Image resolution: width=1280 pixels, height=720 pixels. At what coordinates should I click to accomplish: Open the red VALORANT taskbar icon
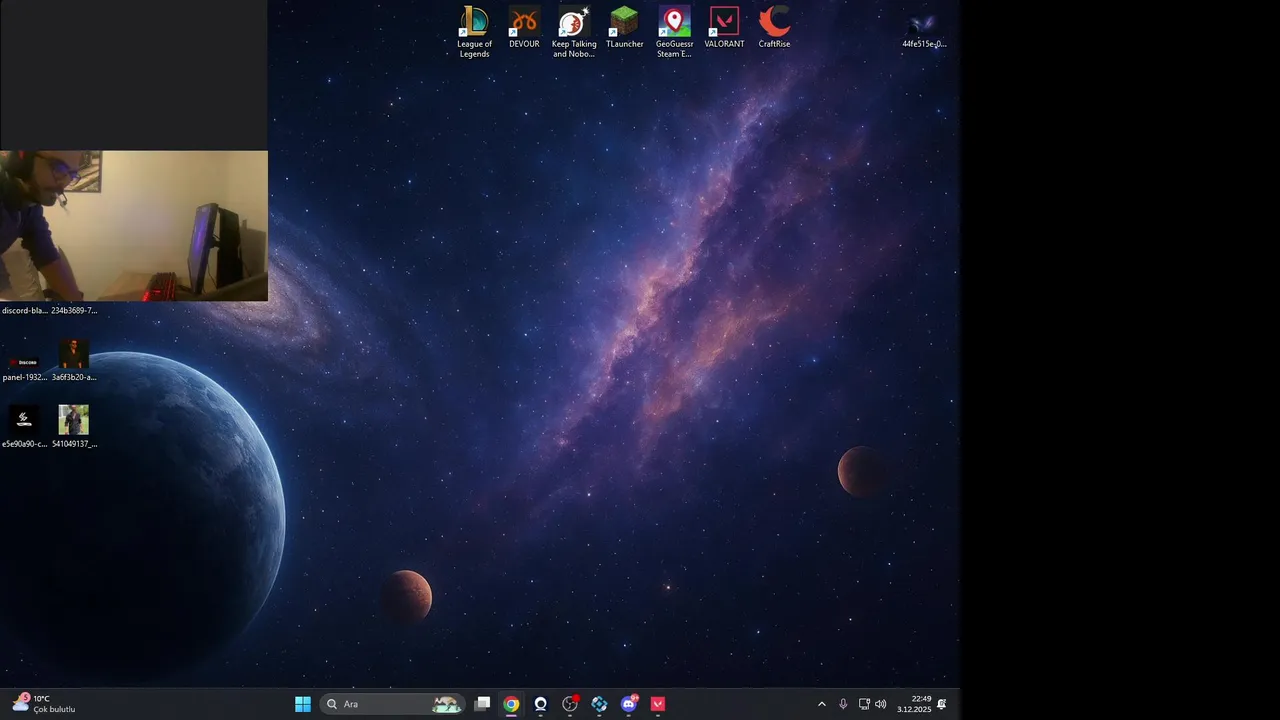click(x=658, y=704)
